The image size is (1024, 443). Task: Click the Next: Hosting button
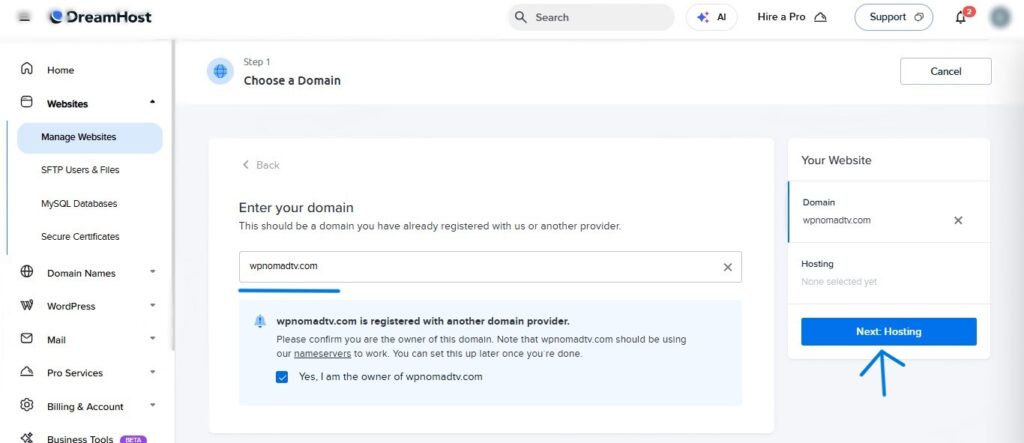point(889,332)
